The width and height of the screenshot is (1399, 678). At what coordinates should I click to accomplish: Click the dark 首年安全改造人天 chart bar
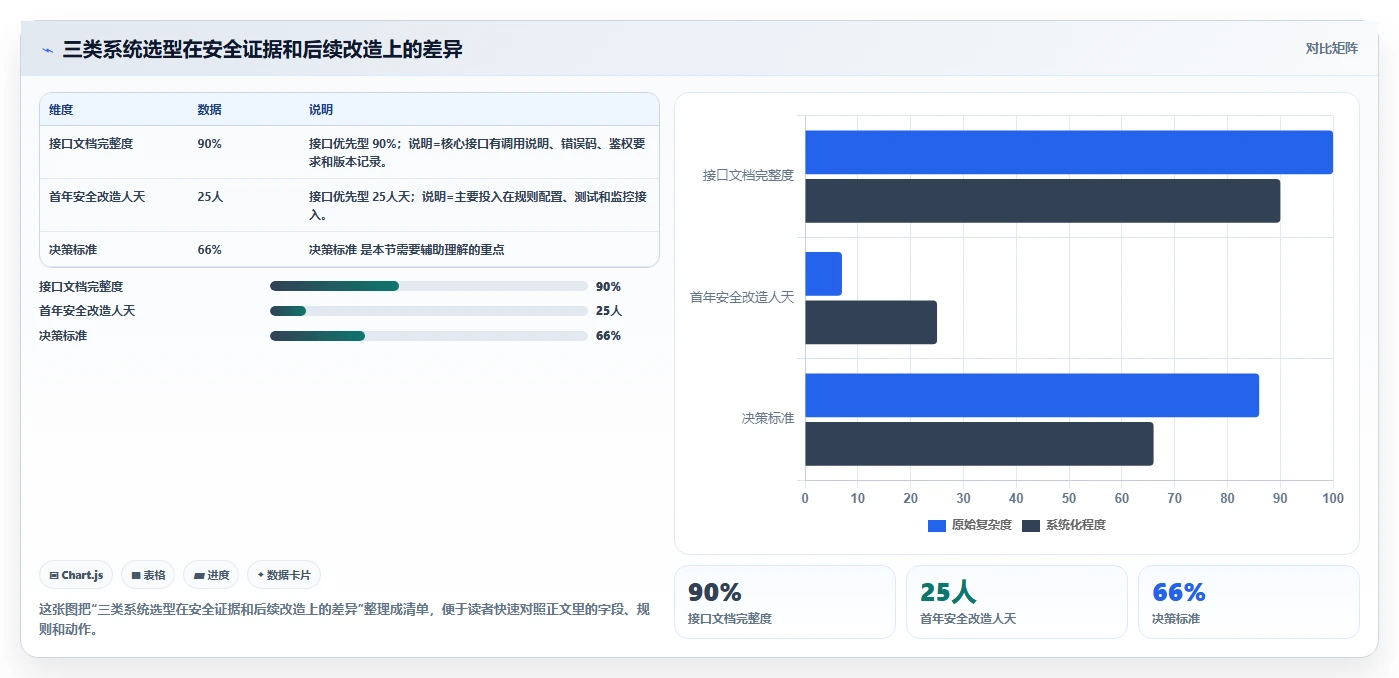(x=871, y=322)
